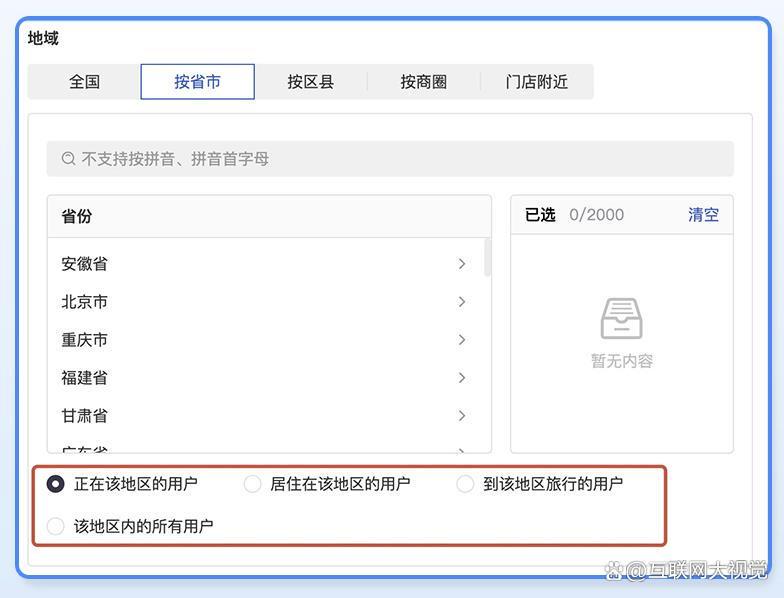Select 到该地区旅行的用户 radio option

pos(465,484)
